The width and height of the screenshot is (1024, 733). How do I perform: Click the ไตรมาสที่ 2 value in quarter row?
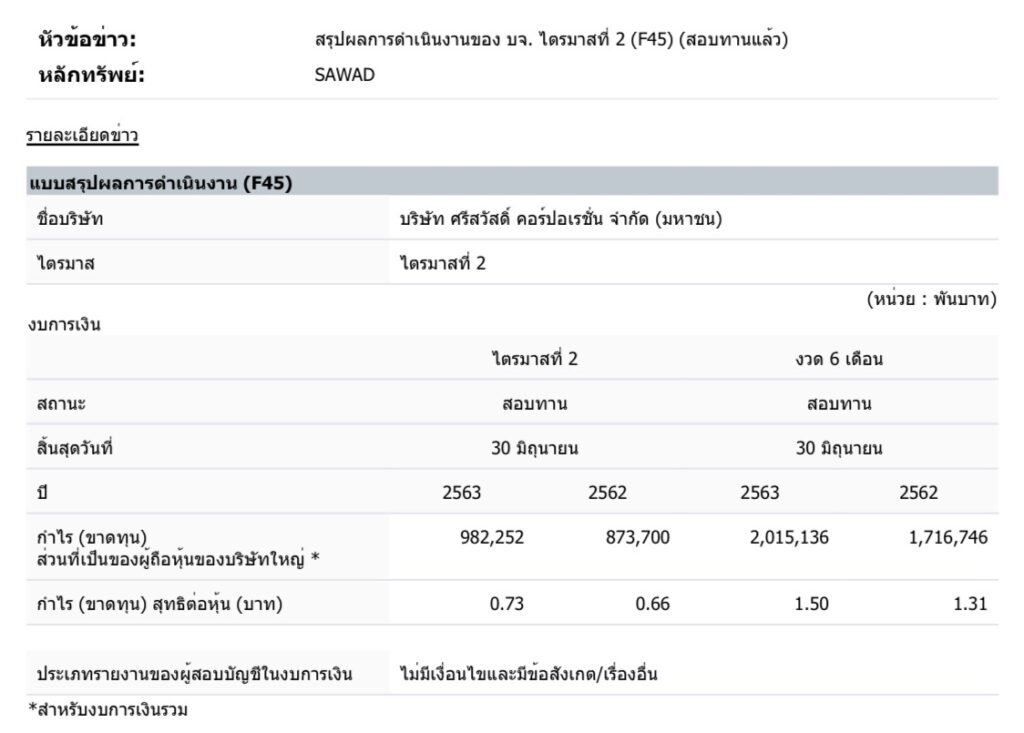(442, 264)
